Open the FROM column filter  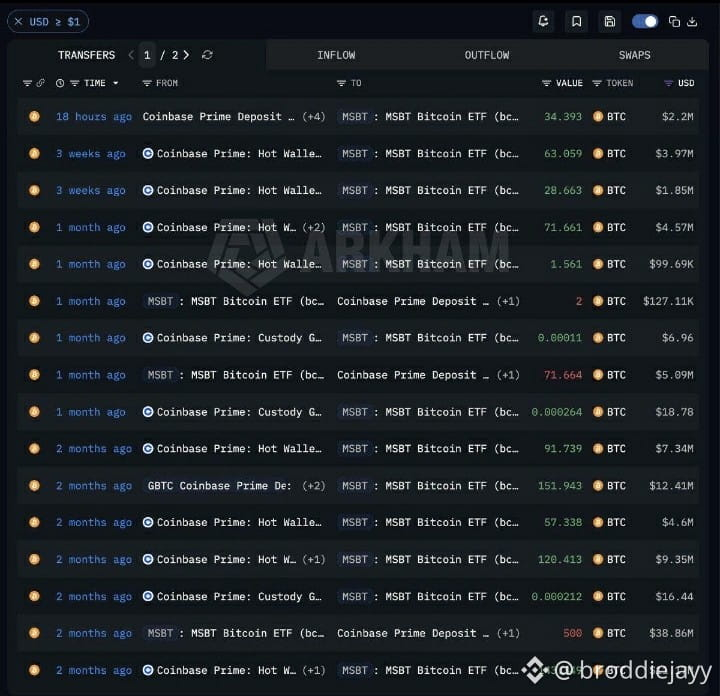pyautogui.click(x=147, y=83)
